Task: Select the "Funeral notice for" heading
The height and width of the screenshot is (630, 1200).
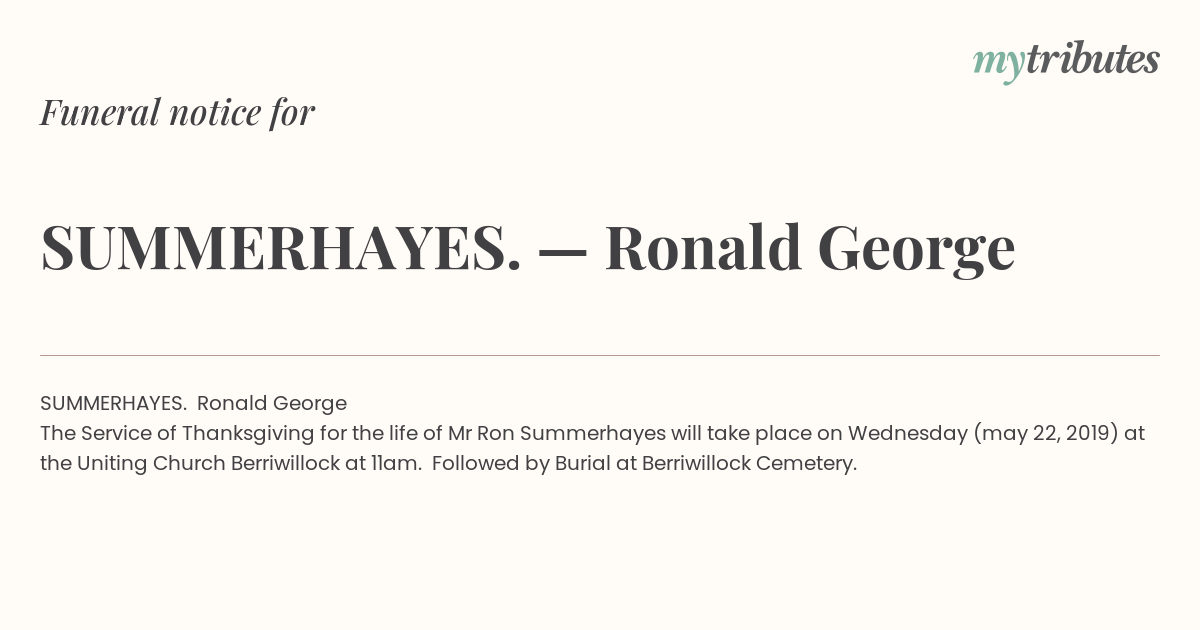Action: 177,112
